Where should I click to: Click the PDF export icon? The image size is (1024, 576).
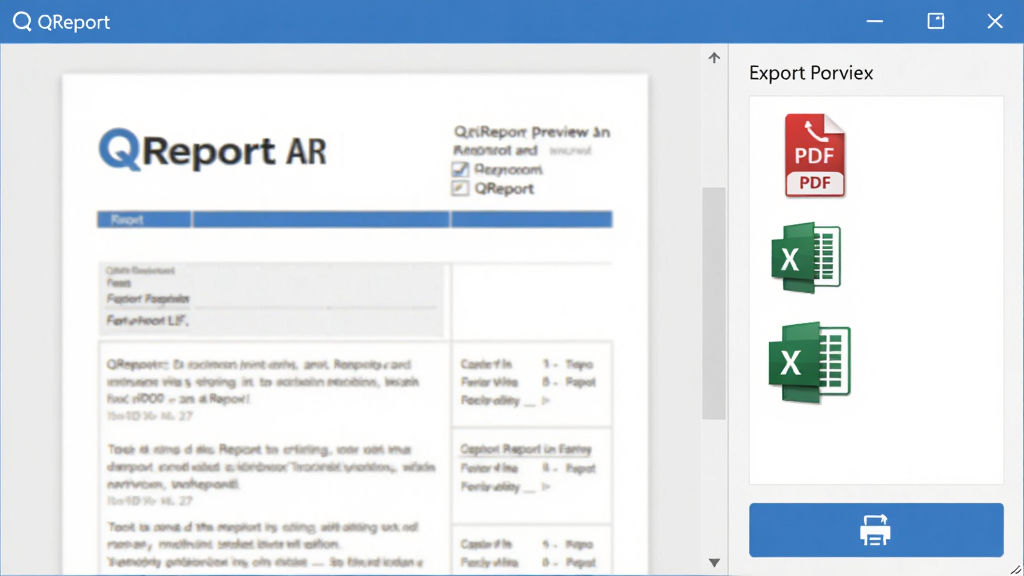[x=814, y=155]
